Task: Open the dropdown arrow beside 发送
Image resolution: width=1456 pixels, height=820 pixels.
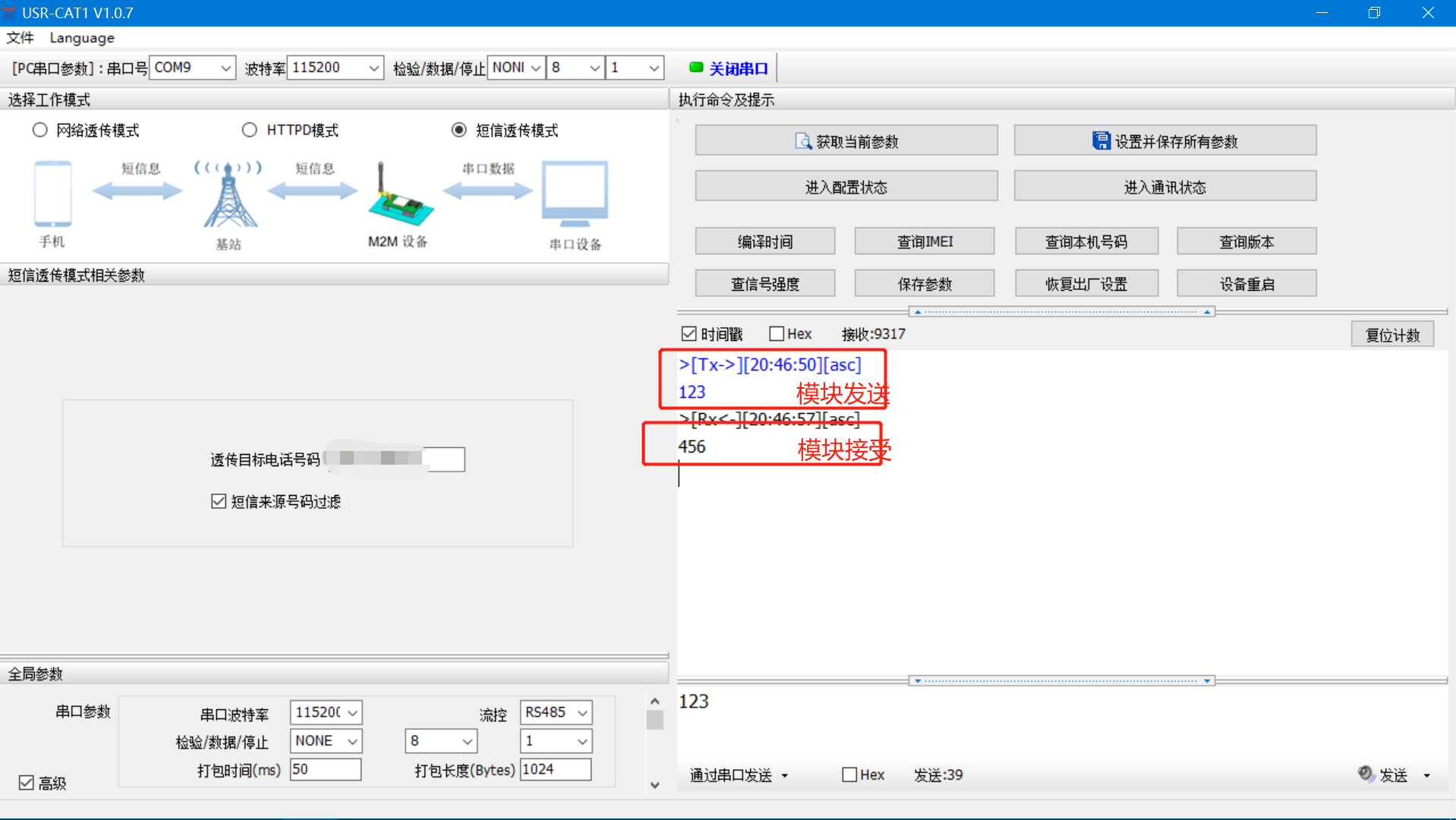Action: click(1426, 774)
